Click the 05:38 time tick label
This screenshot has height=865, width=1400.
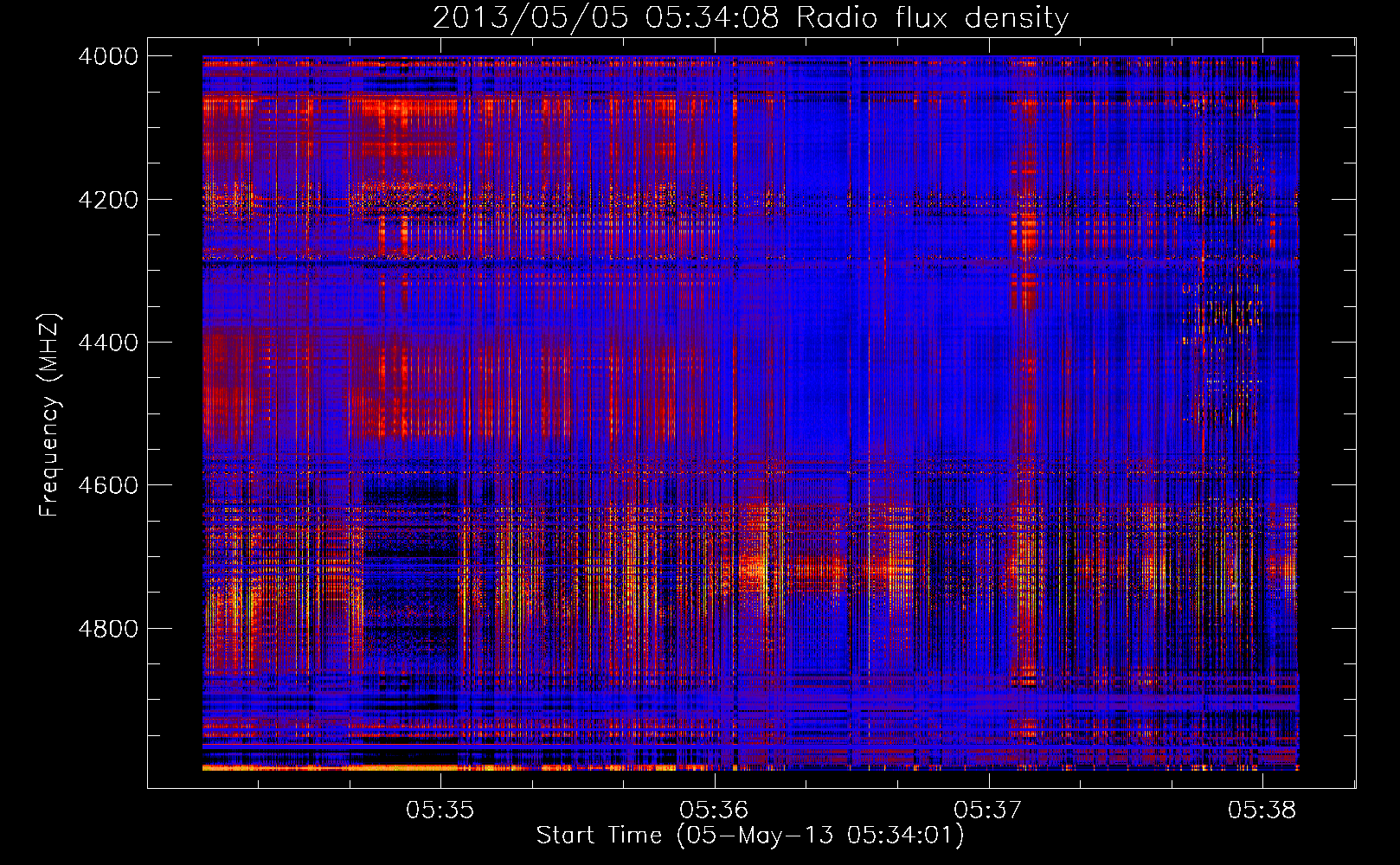tap(1262, 811)
